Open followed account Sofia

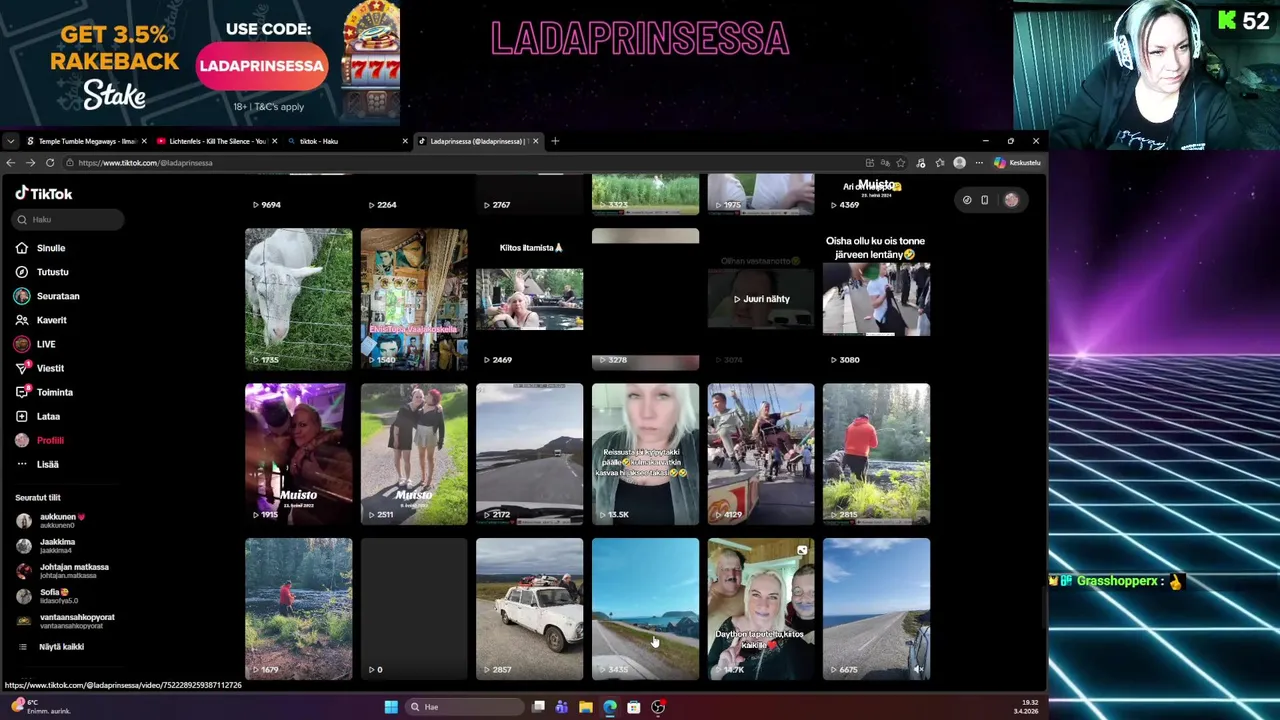point(55,595)
